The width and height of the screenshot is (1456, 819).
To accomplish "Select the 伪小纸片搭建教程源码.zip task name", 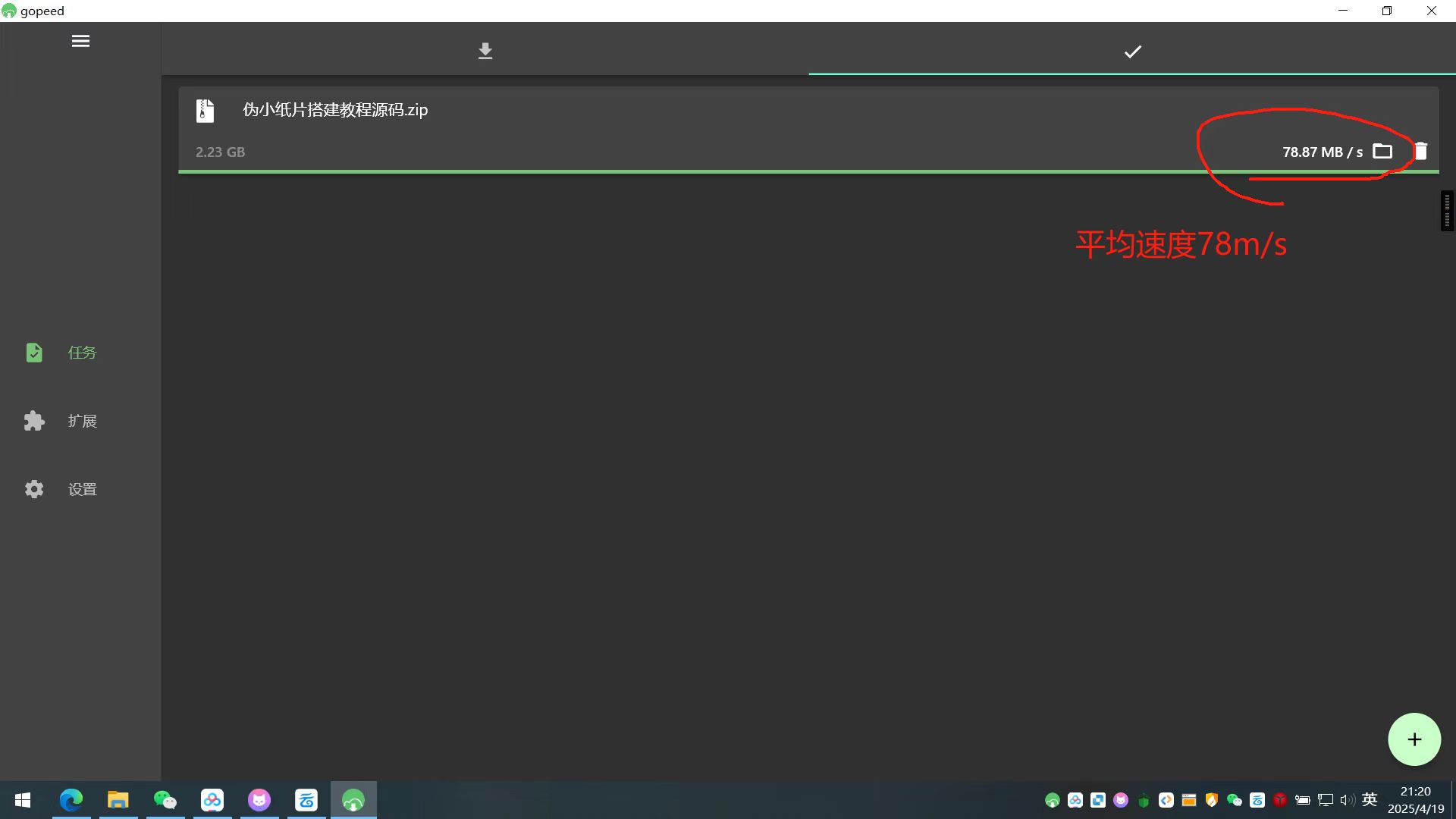I will click(335, 110).
